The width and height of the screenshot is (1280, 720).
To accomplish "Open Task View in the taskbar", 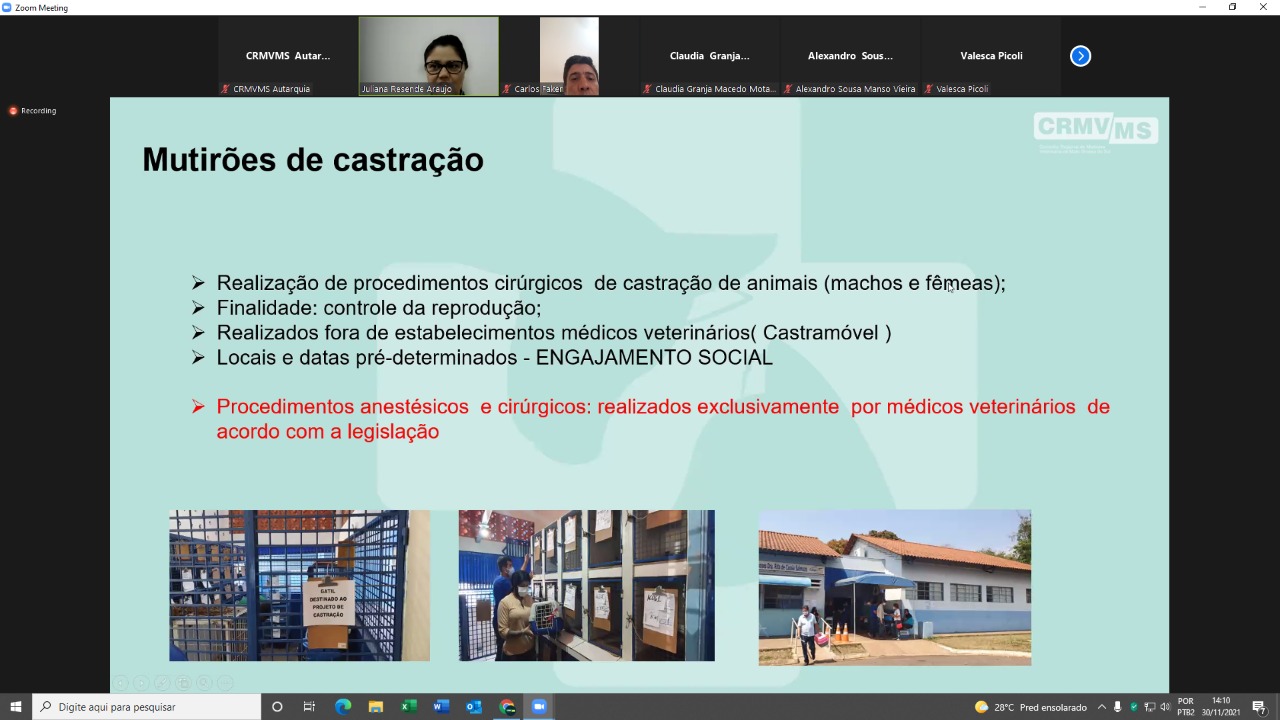I will 309,707.
